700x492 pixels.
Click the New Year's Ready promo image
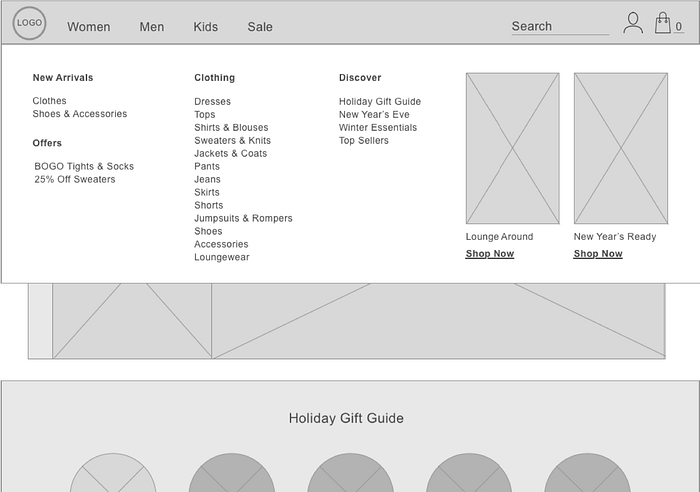pyautogui.click(x=621, y=148)
